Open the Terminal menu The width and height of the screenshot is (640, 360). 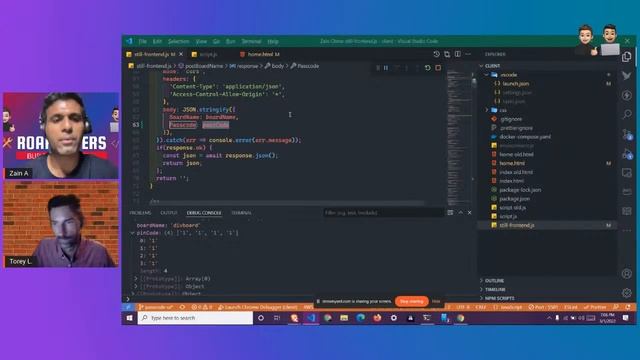click(251, 42)
